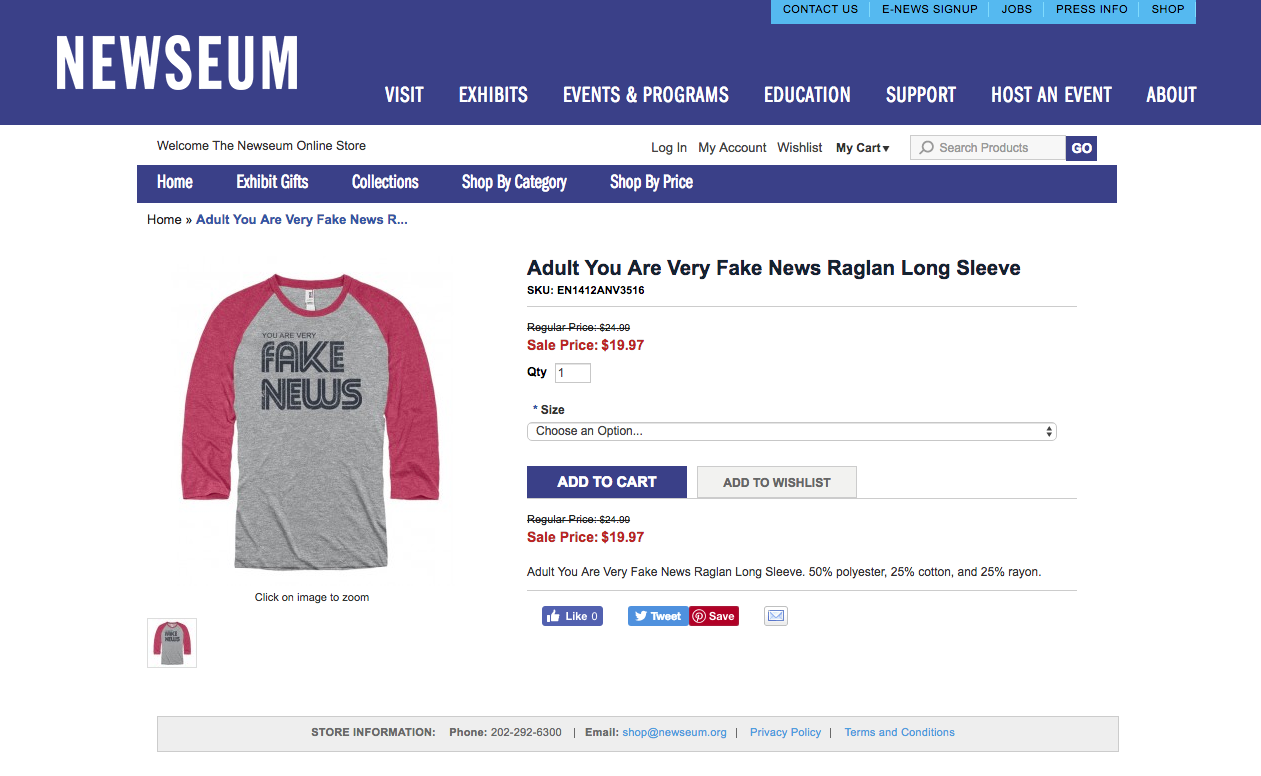Click the Twitter Tweet button
The height and width of the screenshot is (776, 1261).
pos(658,616)
